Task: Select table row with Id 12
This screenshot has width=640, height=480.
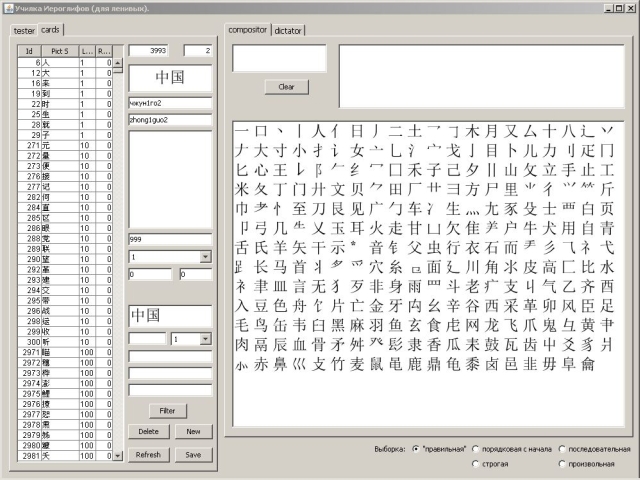Action: 65,73
